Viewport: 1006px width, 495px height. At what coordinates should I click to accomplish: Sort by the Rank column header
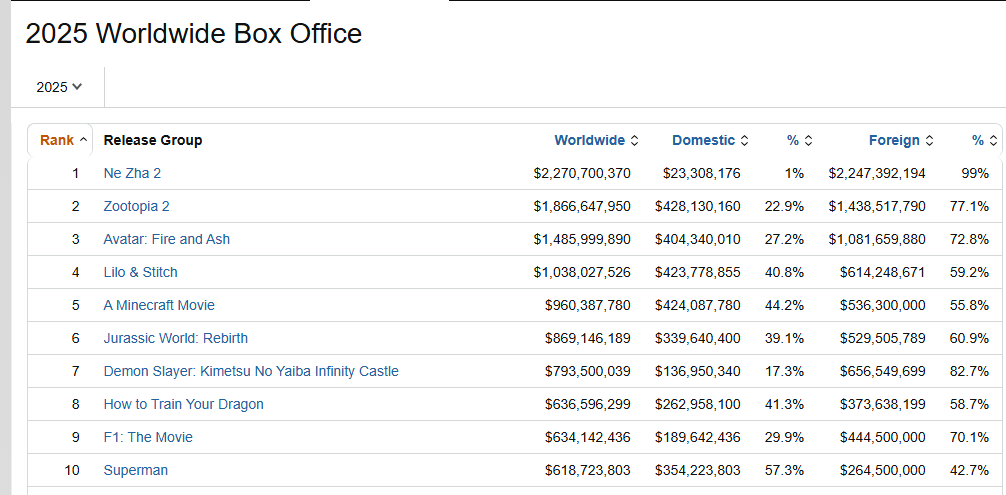pos(57,140)
